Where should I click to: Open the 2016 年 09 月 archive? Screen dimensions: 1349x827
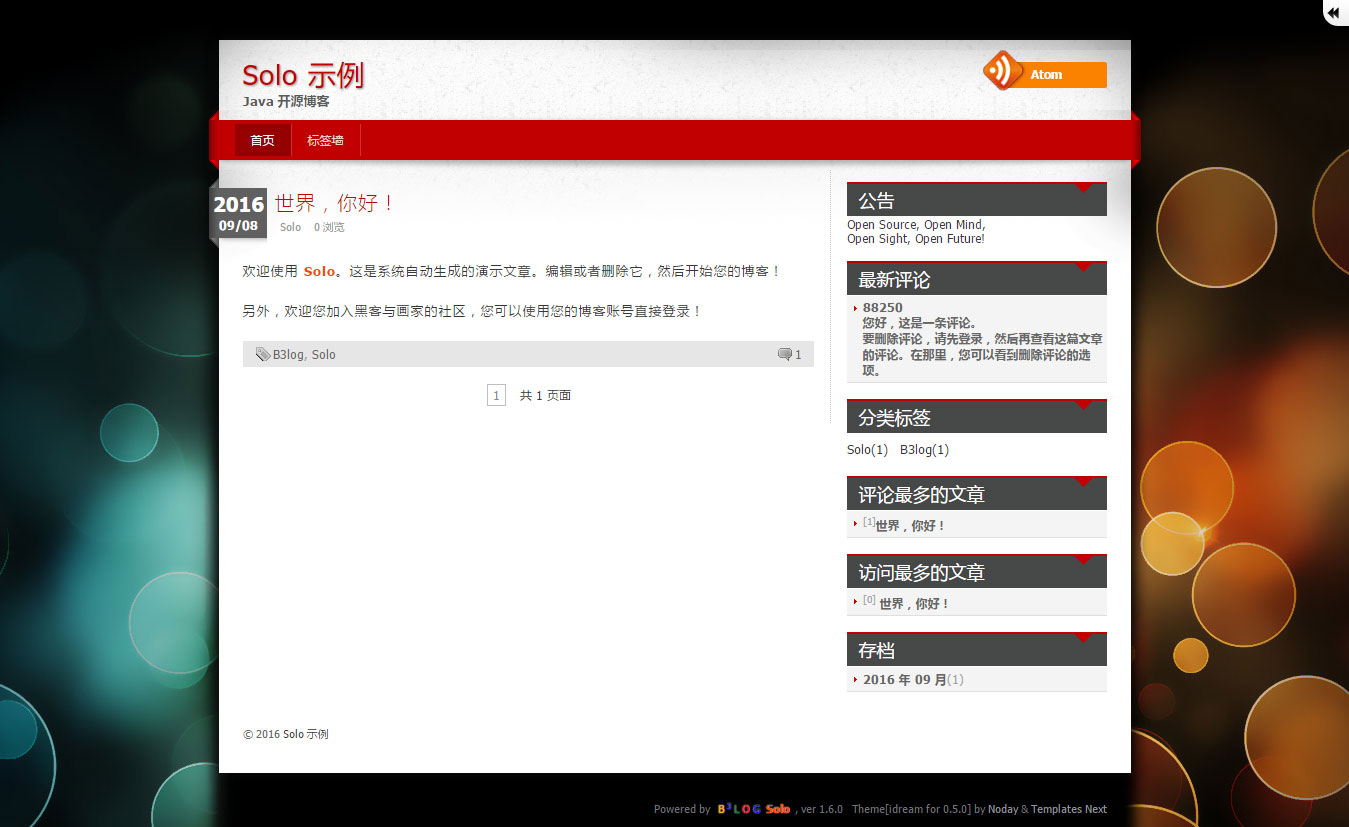coord(904,680)
